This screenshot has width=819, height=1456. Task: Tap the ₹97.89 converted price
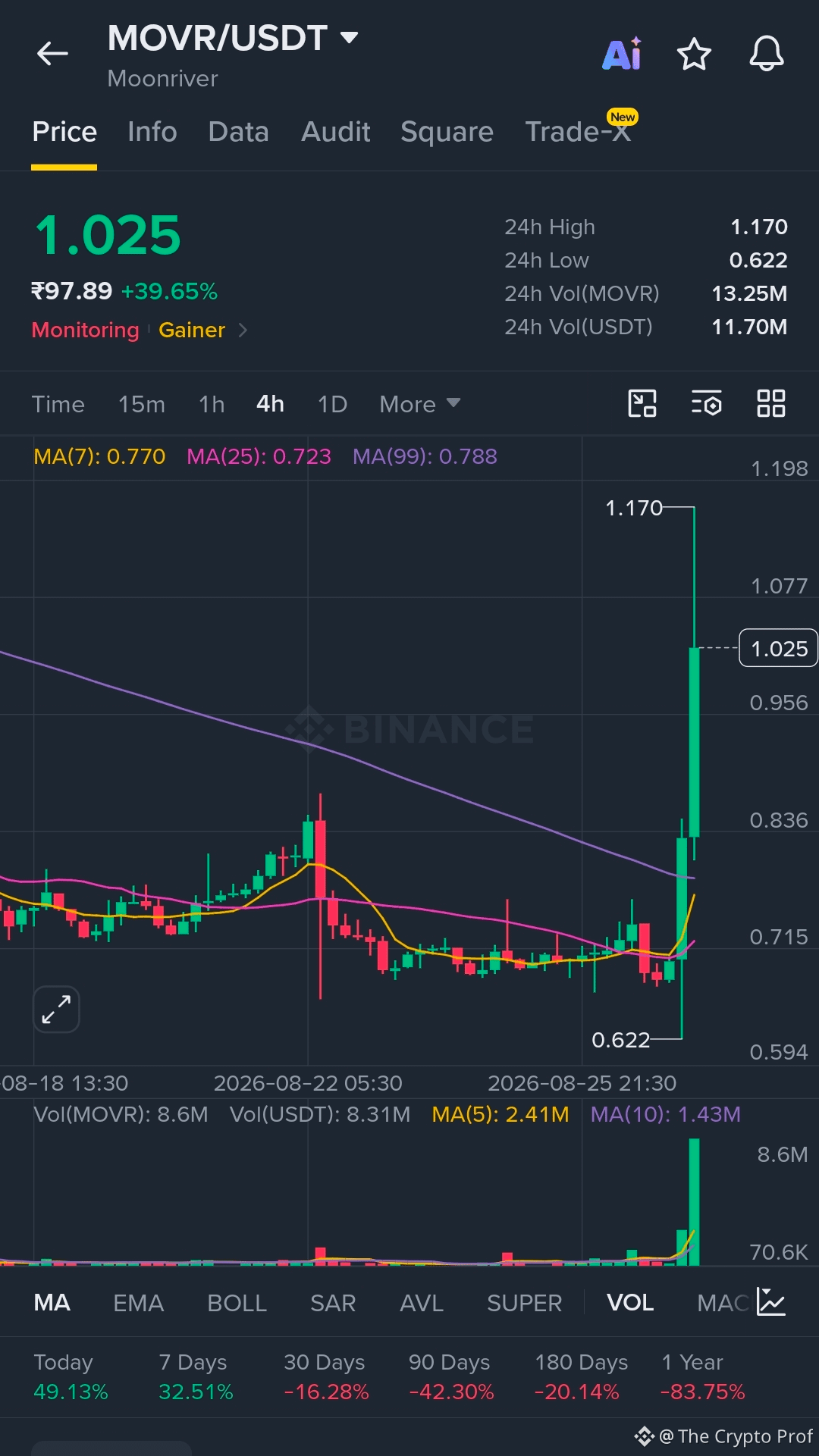pos(71,291)
